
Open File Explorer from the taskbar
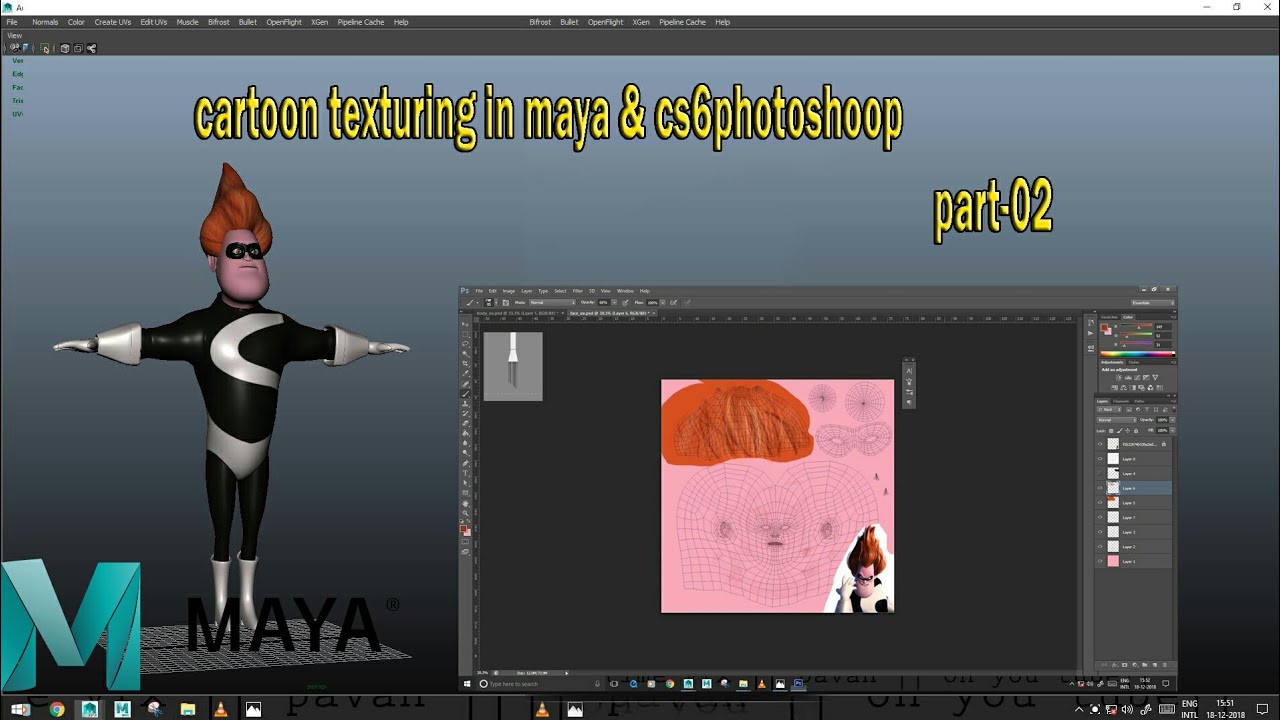187,709
